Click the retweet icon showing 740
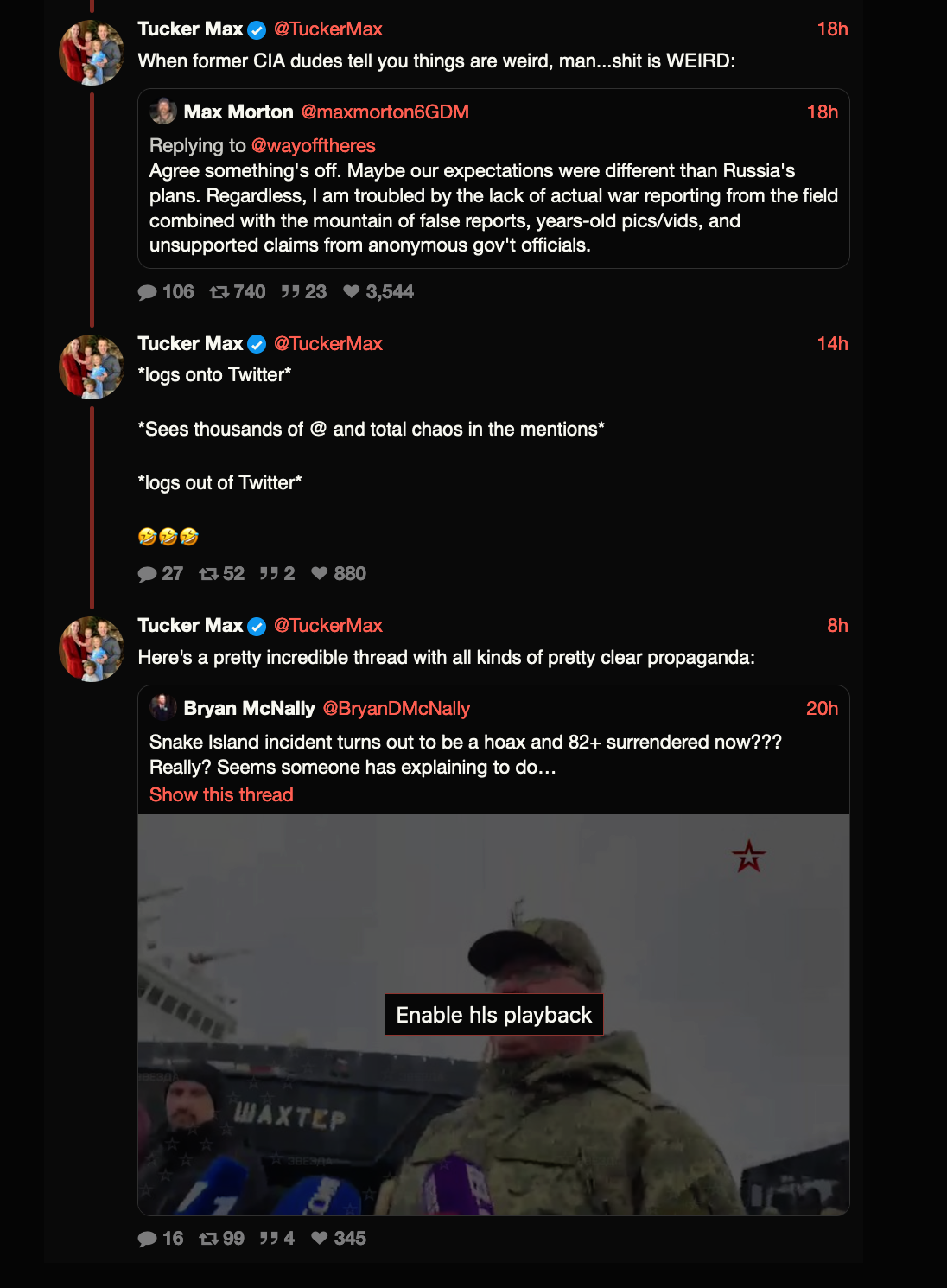This screenshot has width=947, height=1288. (219, 292)
